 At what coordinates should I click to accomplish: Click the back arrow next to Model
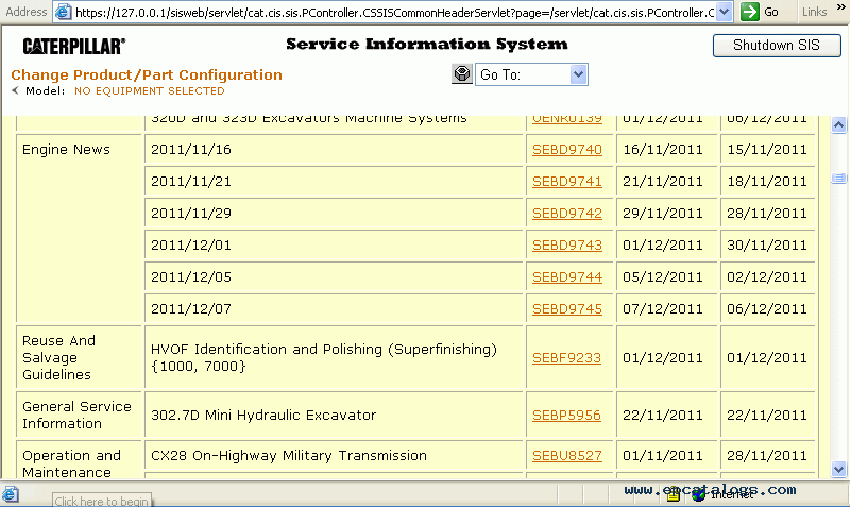coord(15,91)
